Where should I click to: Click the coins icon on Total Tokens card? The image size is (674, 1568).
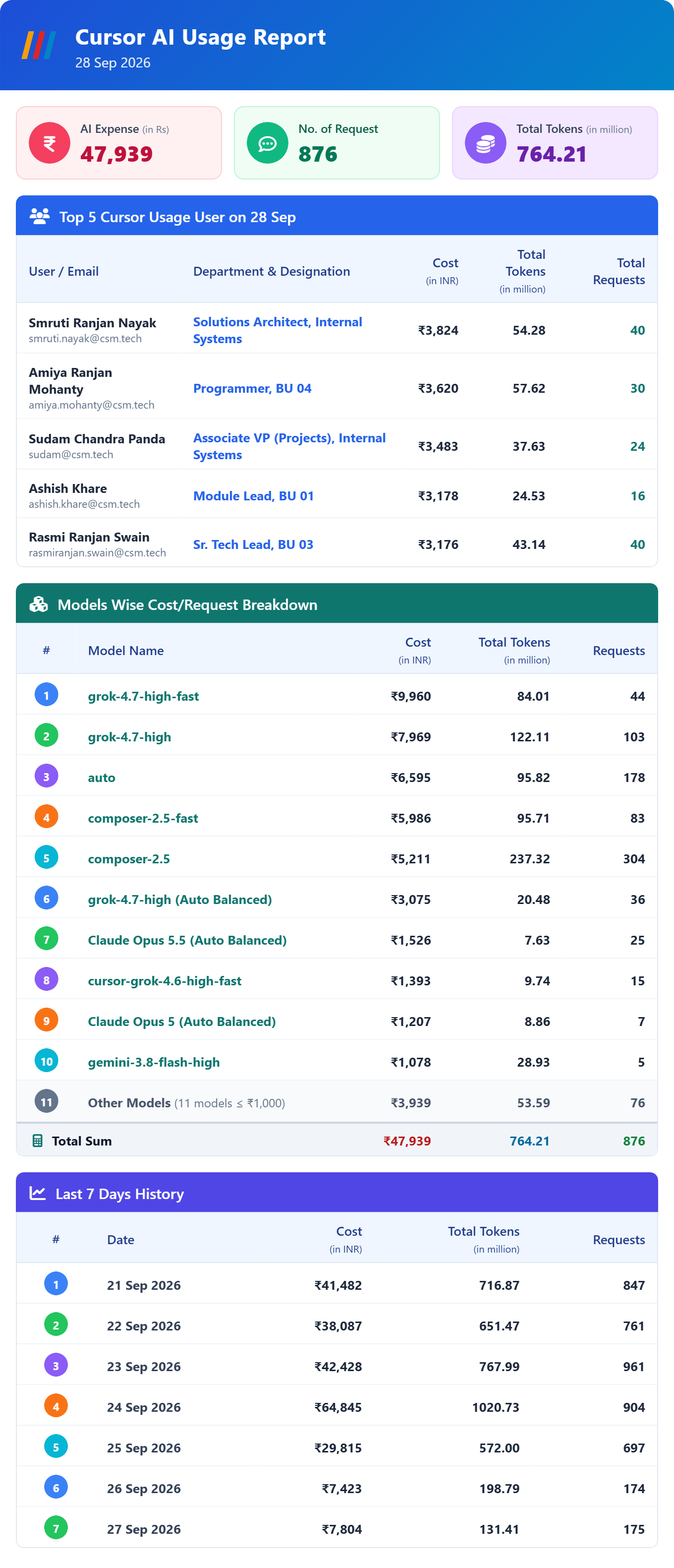(485, 143)
